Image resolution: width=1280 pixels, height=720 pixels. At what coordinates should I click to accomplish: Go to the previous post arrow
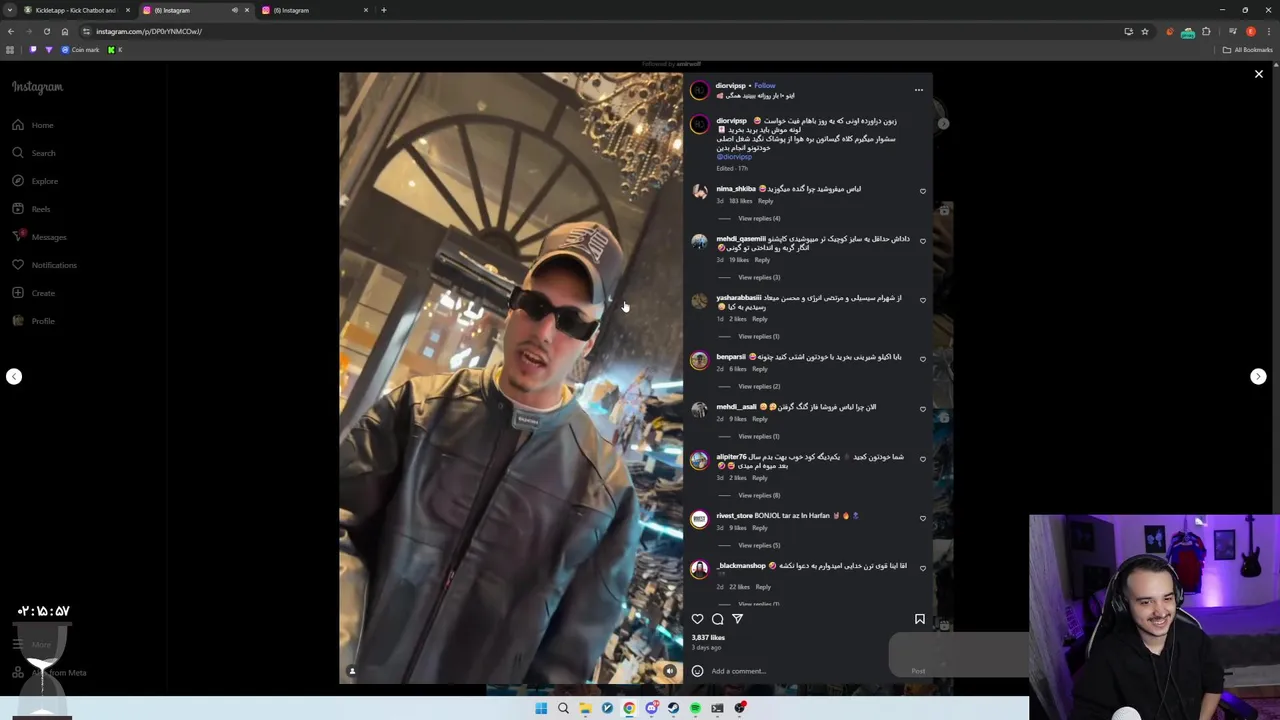pos(14,377)
